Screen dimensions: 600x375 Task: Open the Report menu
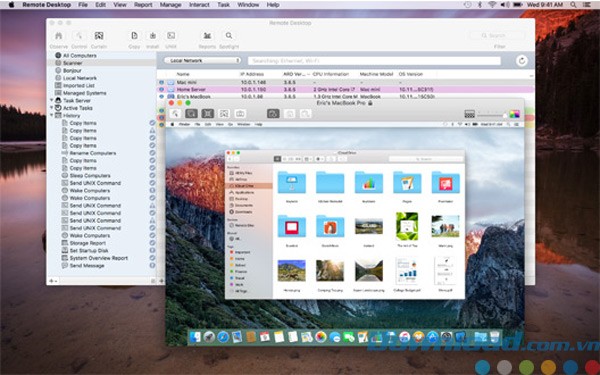click(x=143, y=5)
